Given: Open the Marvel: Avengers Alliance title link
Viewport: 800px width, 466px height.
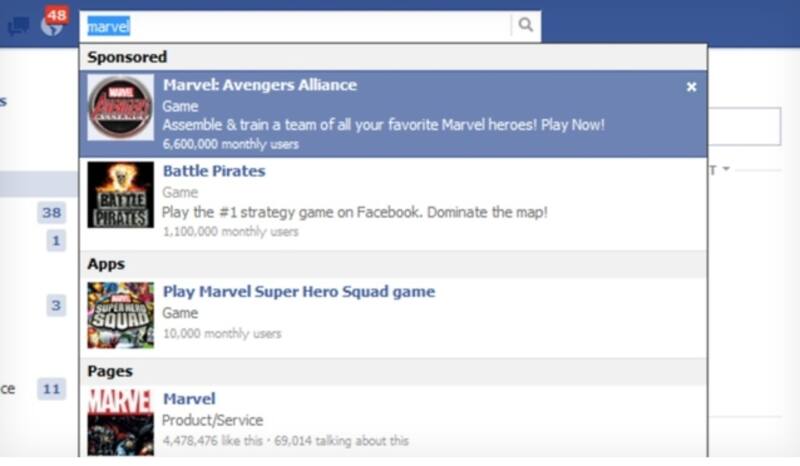Looking at the screenshot, I should click(x=260, y=86).
